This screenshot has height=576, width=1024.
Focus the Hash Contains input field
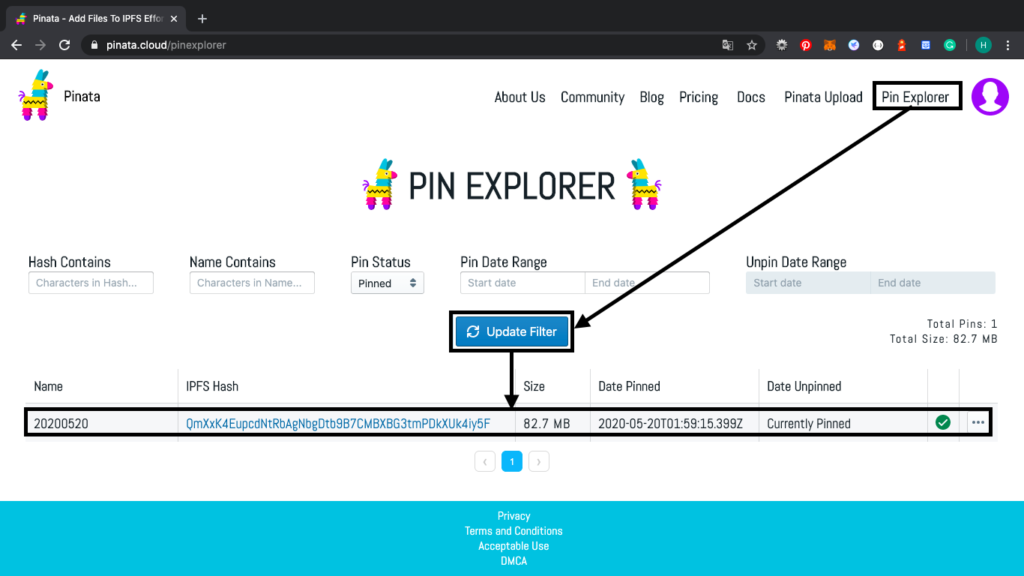91,283
